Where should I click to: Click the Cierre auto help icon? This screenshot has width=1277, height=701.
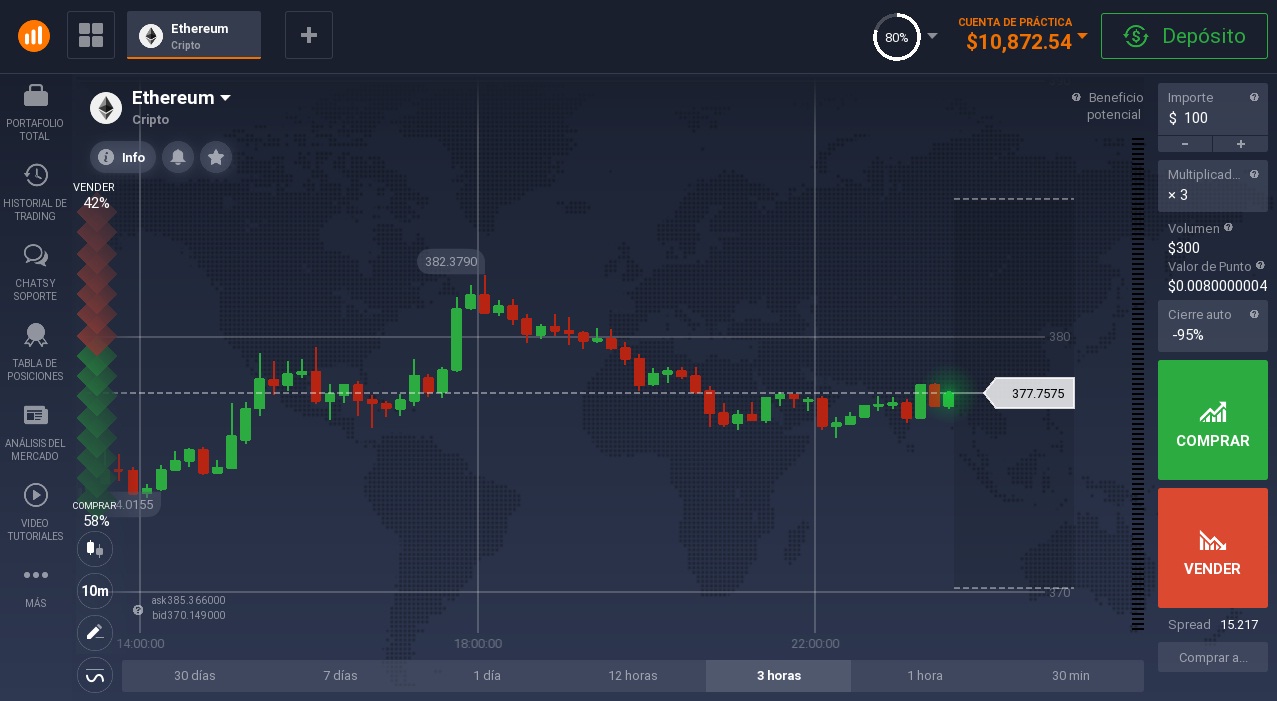click(1254, 314)
